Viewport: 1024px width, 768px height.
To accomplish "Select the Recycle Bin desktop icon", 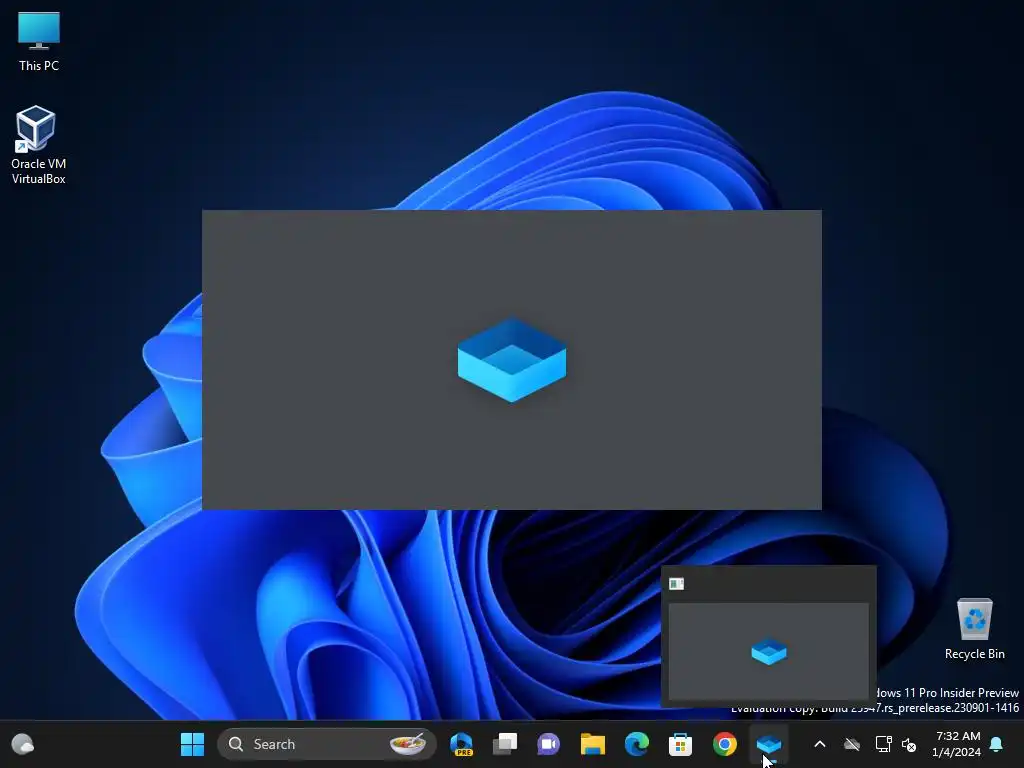I will [x=974, y=629].
